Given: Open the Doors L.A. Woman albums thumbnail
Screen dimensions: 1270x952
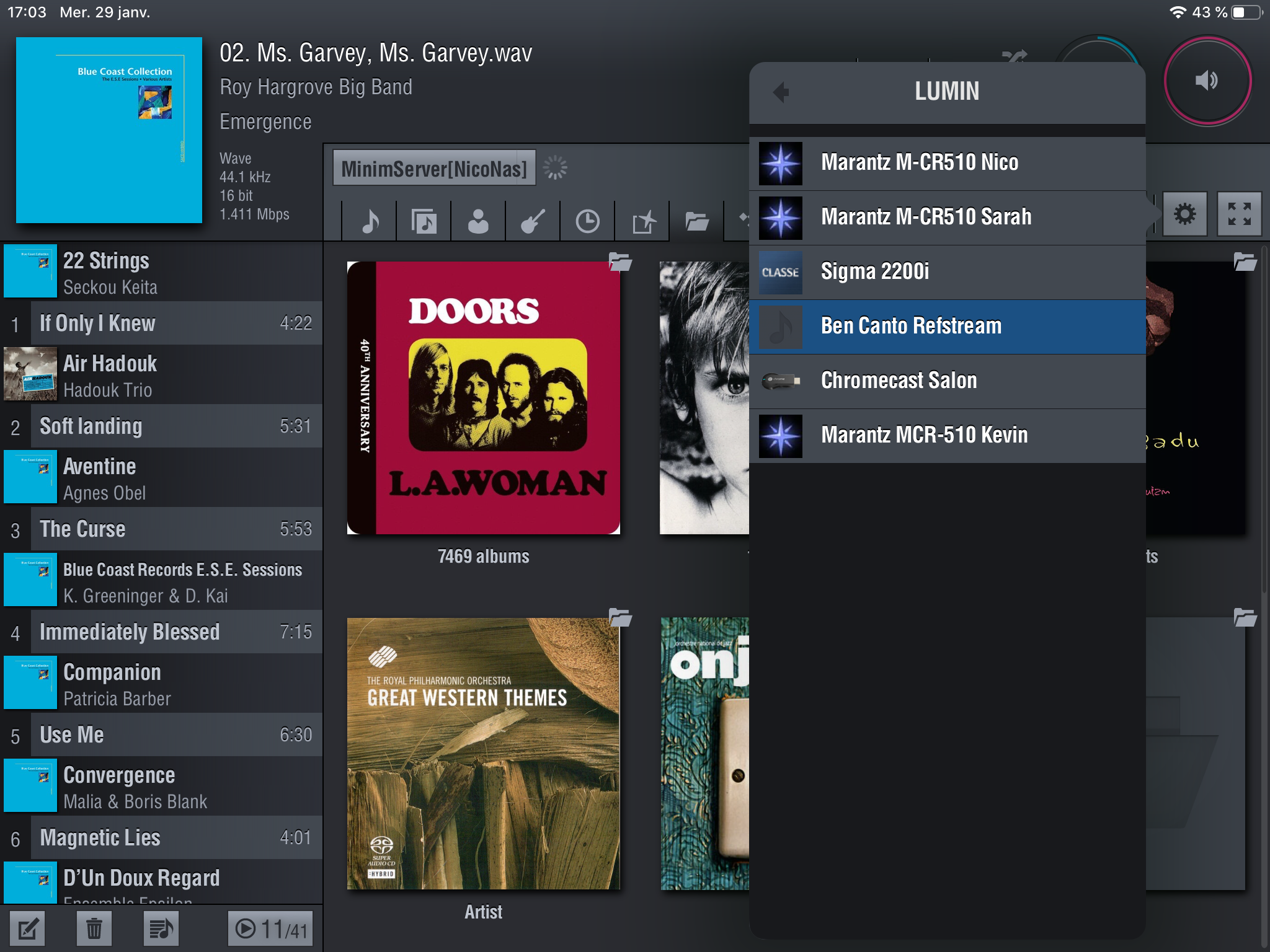Looking at the screenshot, I should pos(484,398).
